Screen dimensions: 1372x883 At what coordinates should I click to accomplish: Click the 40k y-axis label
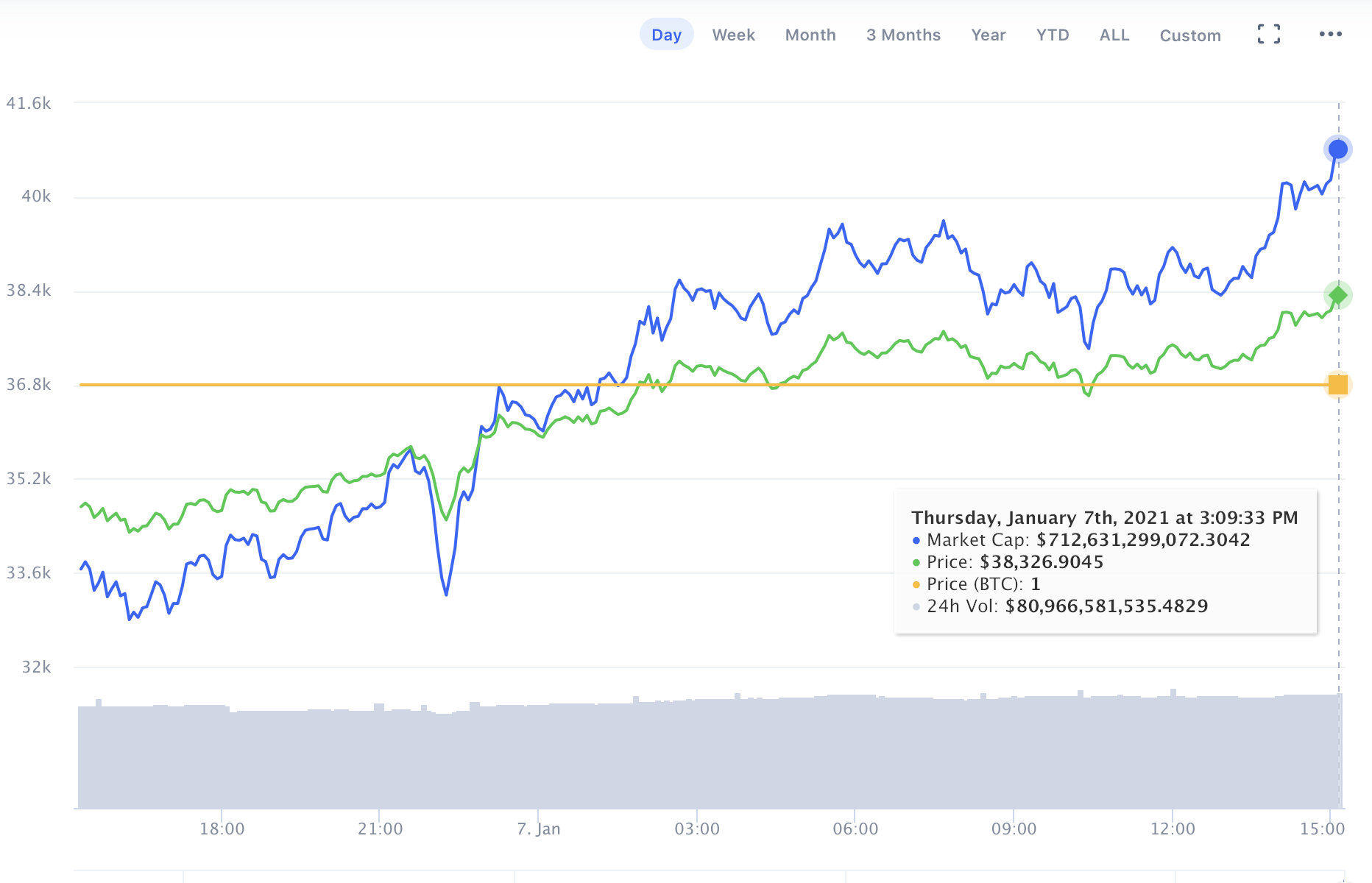(36, 196)
